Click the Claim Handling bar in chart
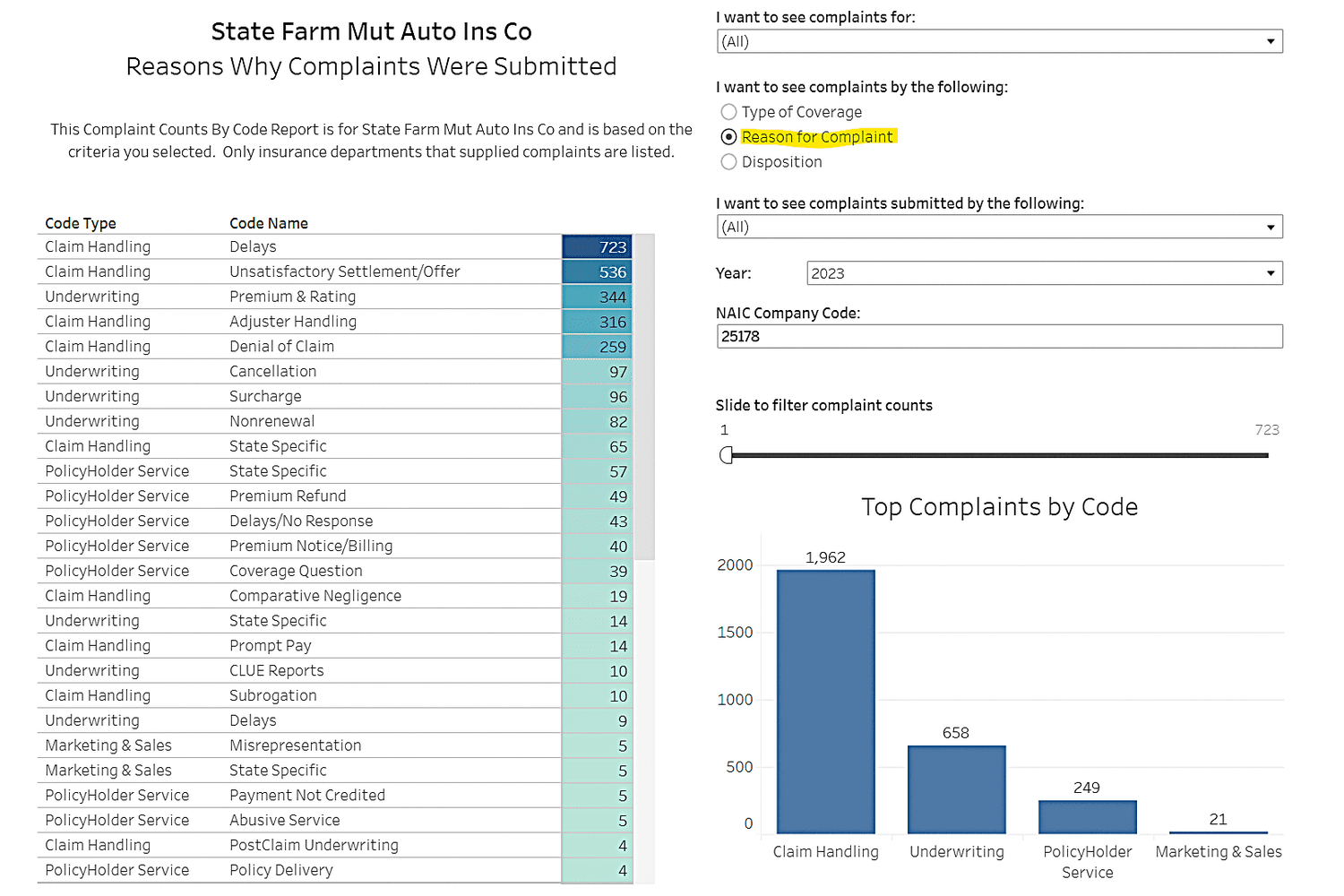The image size is (1344, 896). pyautogui.click(x=825, y=702)
